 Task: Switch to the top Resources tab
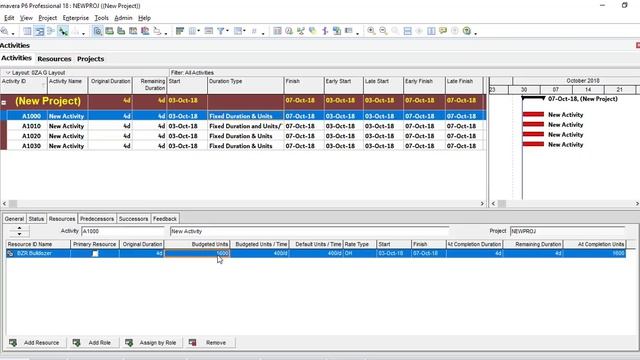(54, 59)
